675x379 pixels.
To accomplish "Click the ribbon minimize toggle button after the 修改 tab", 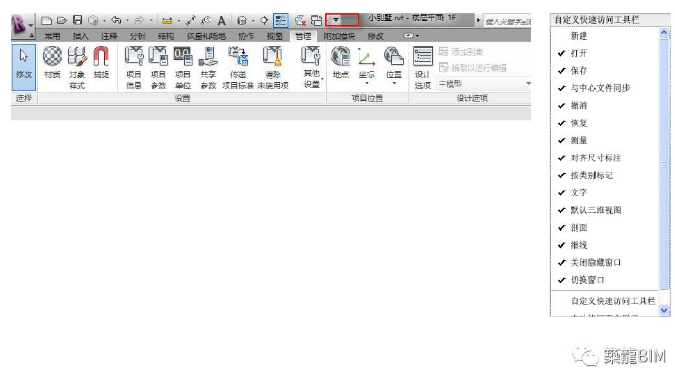I will click(x=409, y=36).
